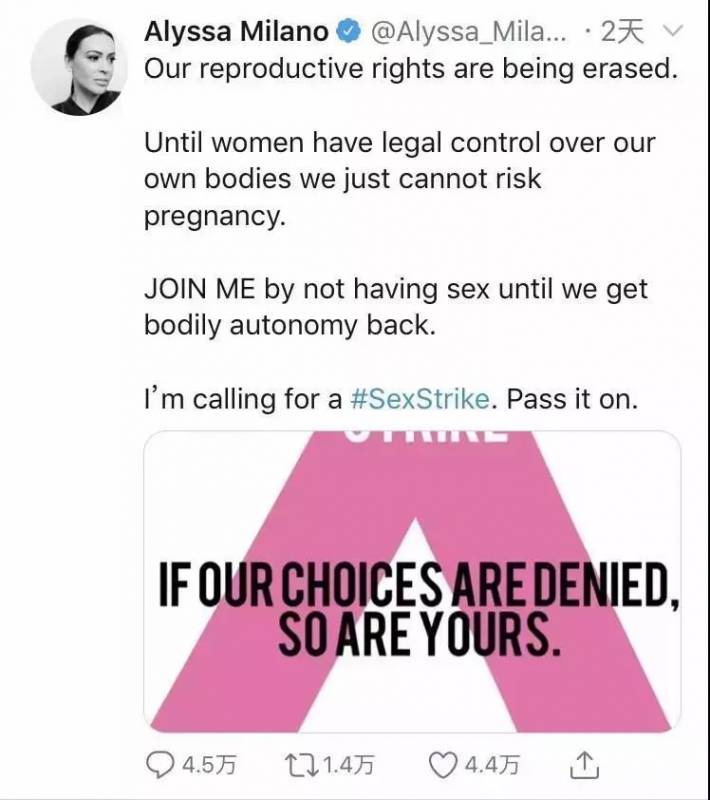Screen dimensions: 710x800
Task: Share the tweet via share icon
Action: [x=583, y=766]
